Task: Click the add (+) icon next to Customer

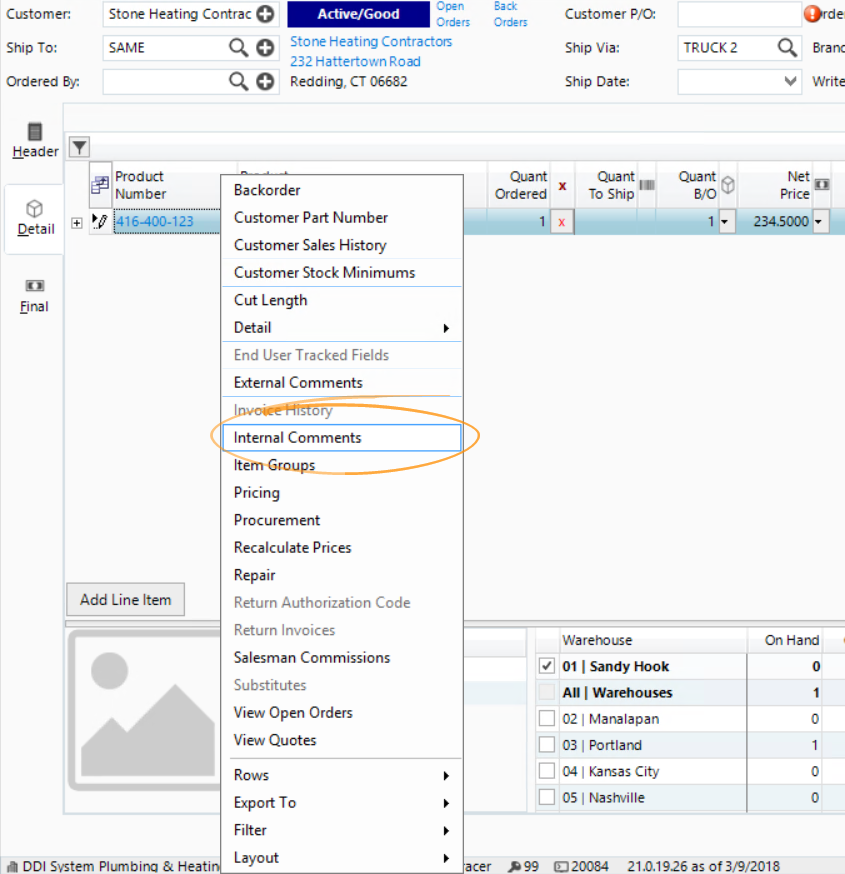Action: tap(266, 14)
